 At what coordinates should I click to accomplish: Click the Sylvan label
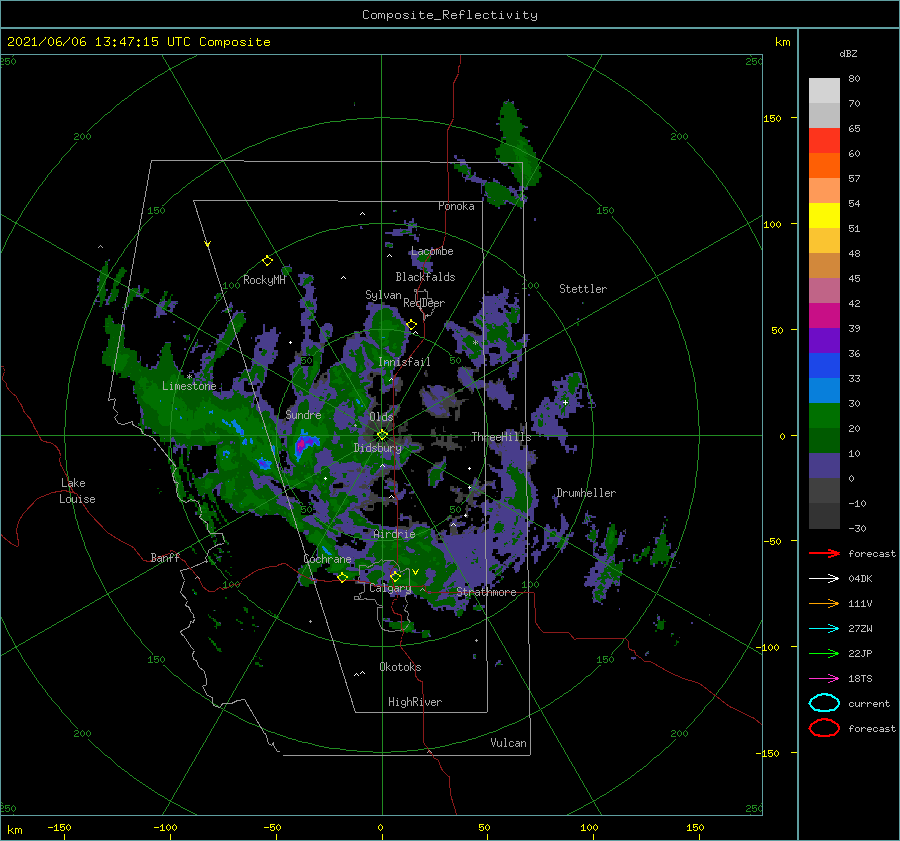tap(383, 295)
